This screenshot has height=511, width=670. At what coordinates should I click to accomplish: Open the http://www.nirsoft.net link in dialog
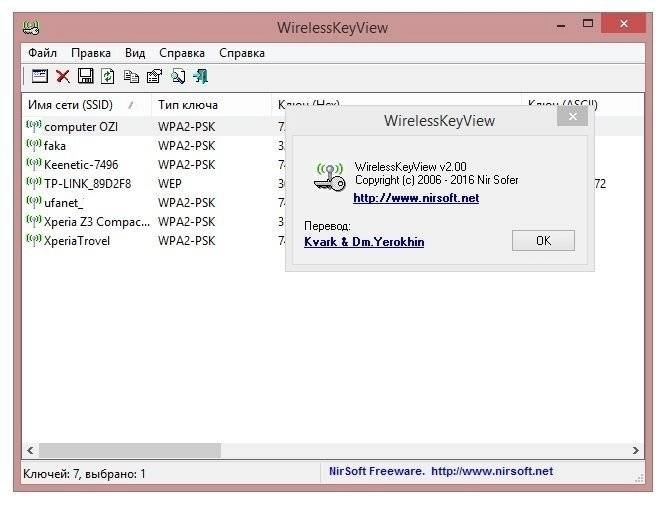click(x=416, y=198)
